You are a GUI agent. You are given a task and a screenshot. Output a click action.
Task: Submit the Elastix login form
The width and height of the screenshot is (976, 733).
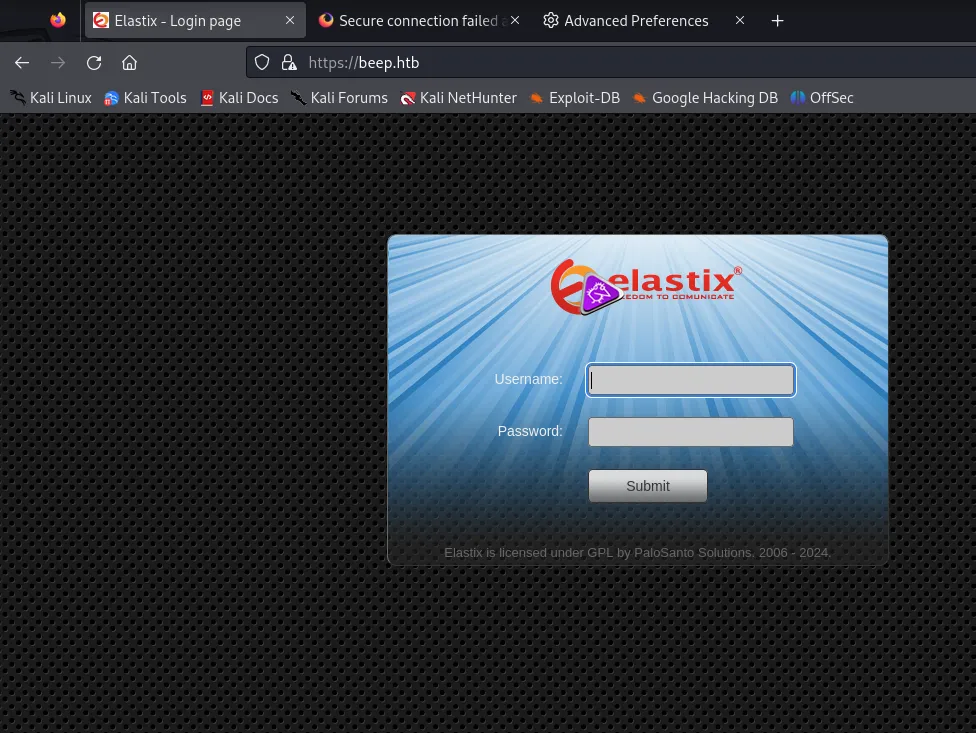(648, 486)
